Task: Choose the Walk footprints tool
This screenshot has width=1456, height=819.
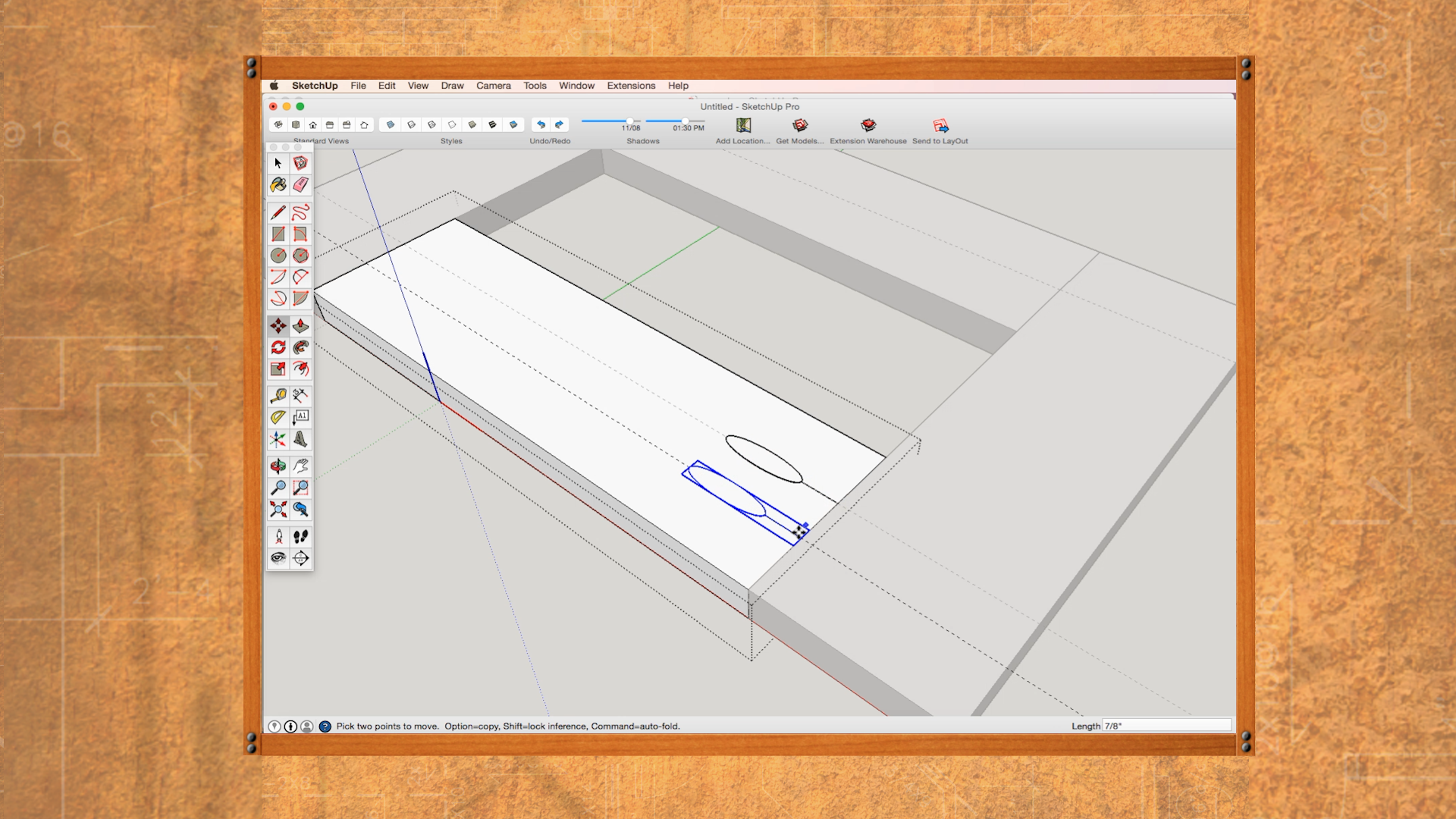Action: click(300, 537)
